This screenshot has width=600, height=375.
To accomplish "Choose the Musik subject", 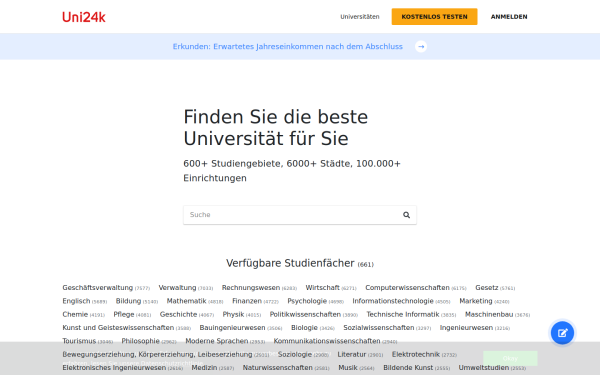I will tap(348, 368).
